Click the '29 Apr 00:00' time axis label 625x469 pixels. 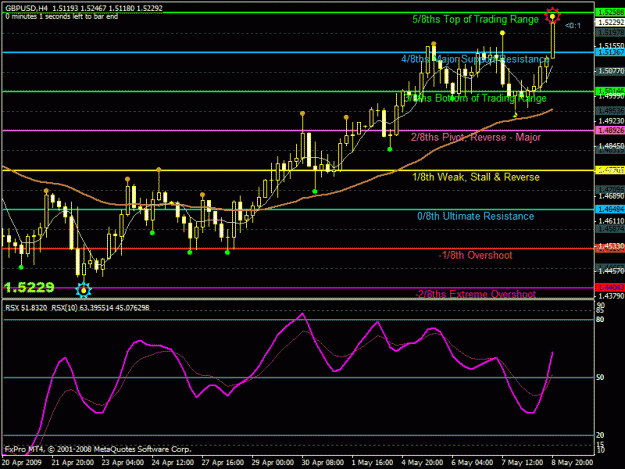tap(273, 463)
